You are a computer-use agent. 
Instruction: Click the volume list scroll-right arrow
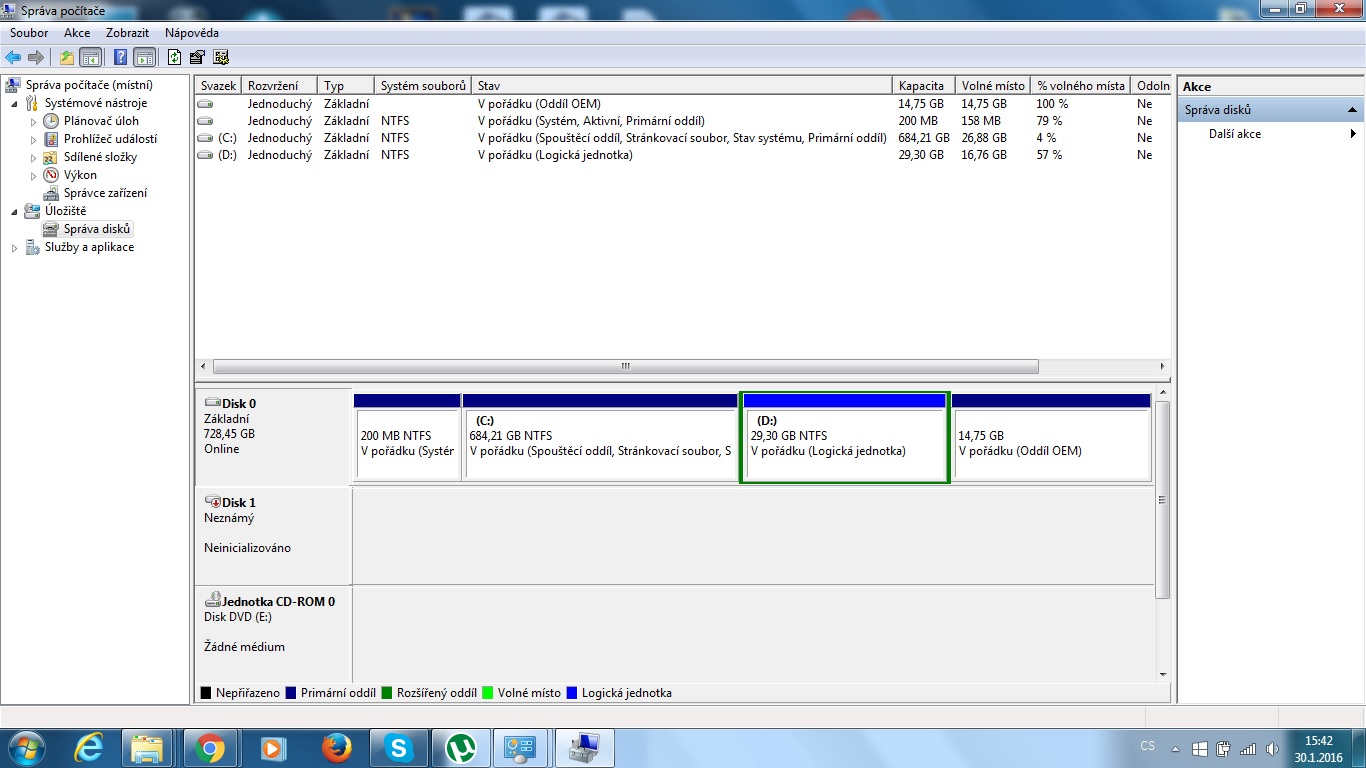pos(1162,367)
